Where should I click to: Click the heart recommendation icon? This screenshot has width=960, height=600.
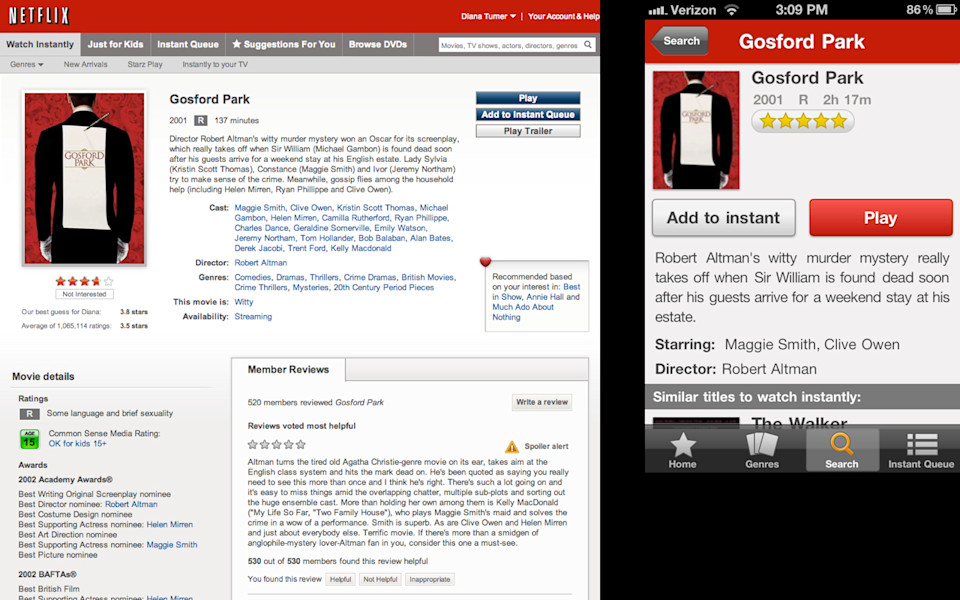(x=486, y=262)
